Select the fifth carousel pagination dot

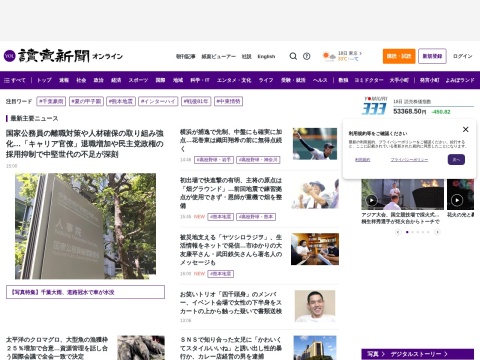428,232
